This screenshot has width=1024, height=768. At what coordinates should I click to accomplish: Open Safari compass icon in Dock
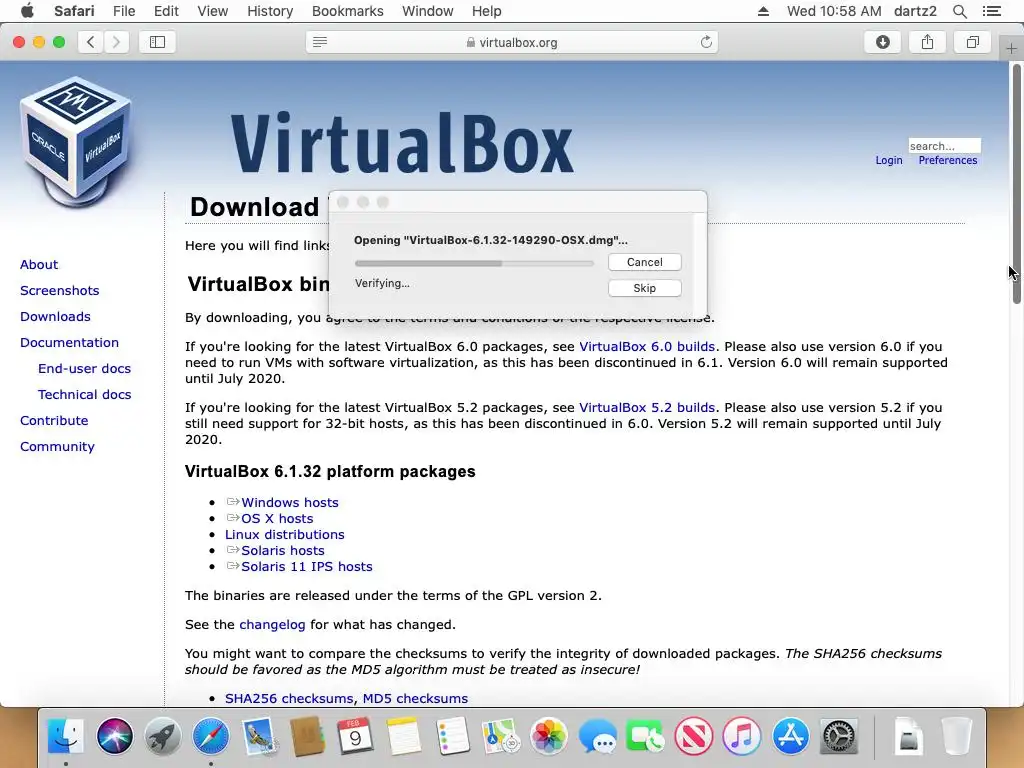click(x=211, y=735)
